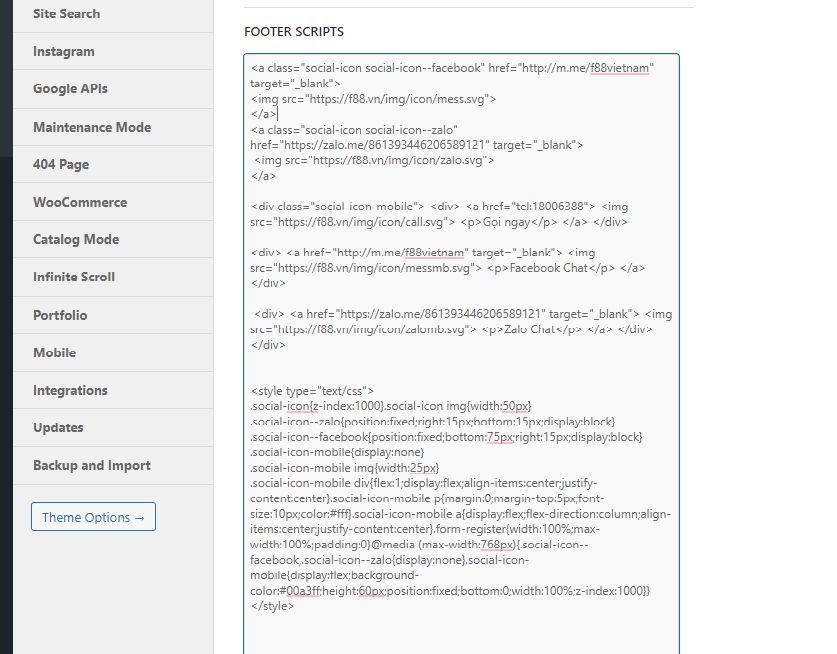The width and height of the screenshot is (837, 654).
Task: Select the Portfolio tab
Action: 60,315
